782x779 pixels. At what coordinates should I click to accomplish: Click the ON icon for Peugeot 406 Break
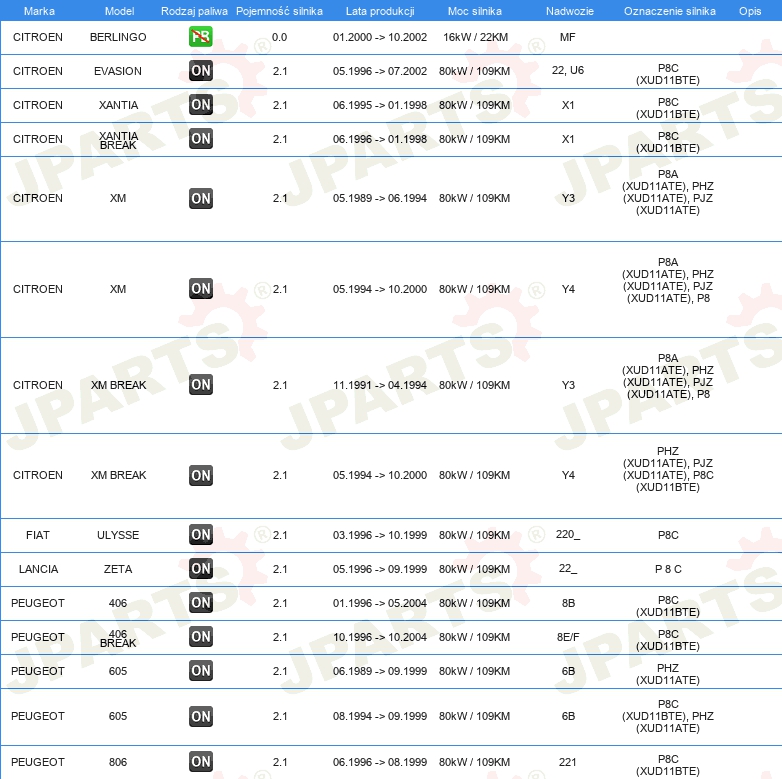coord(201,636)
